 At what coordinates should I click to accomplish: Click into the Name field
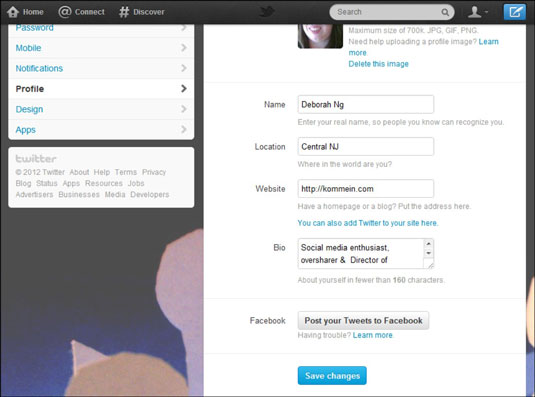click(x=366, y=104)
